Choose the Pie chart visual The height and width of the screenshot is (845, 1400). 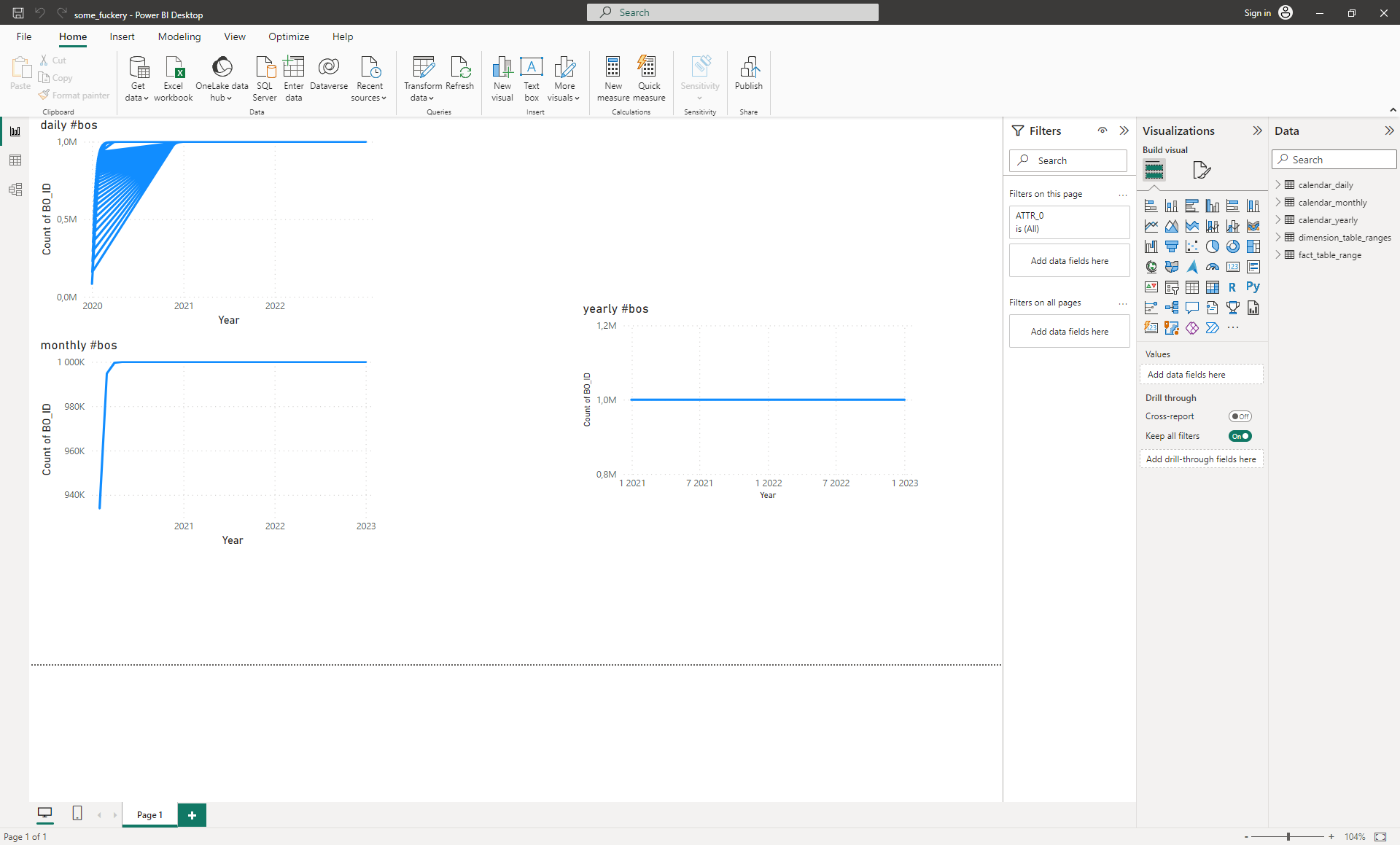tap(1212, 246)
